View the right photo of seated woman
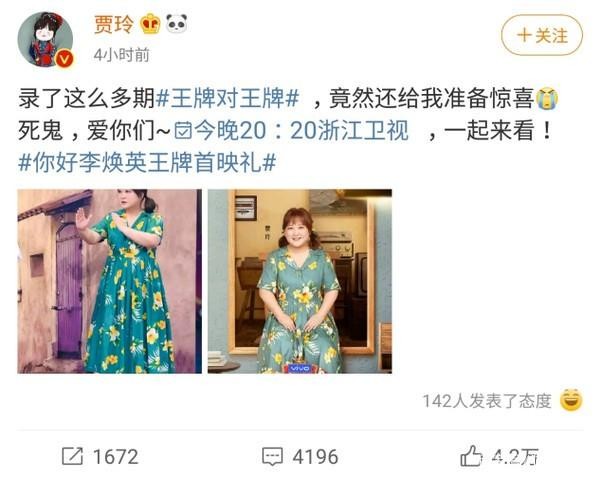 point(300,281)
